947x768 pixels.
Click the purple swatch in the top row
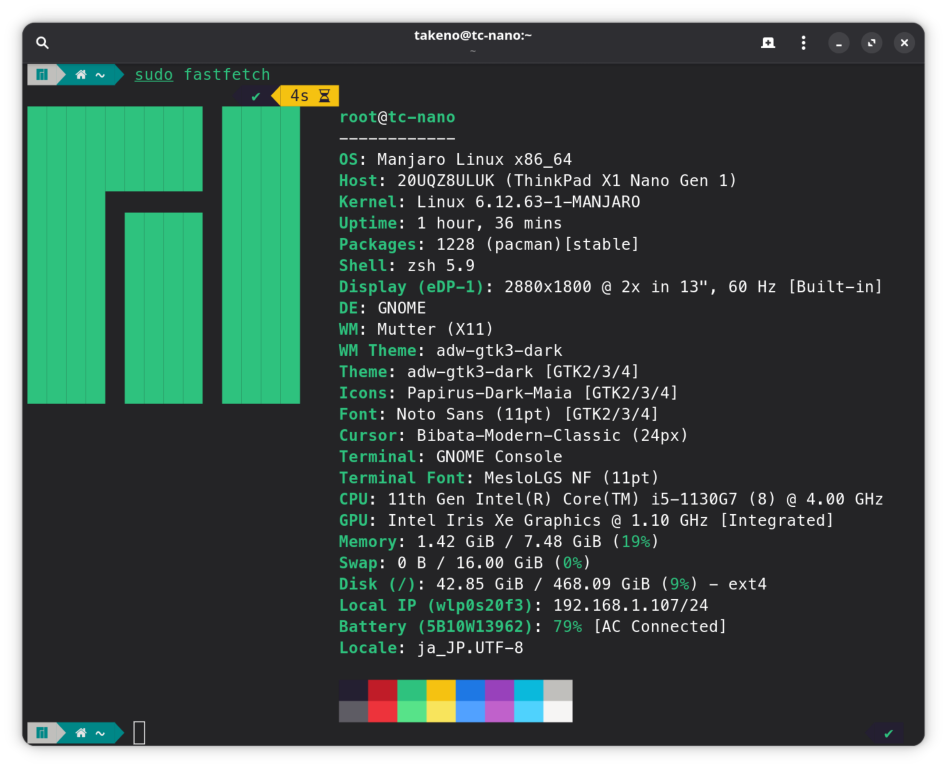tap(500, 690)
